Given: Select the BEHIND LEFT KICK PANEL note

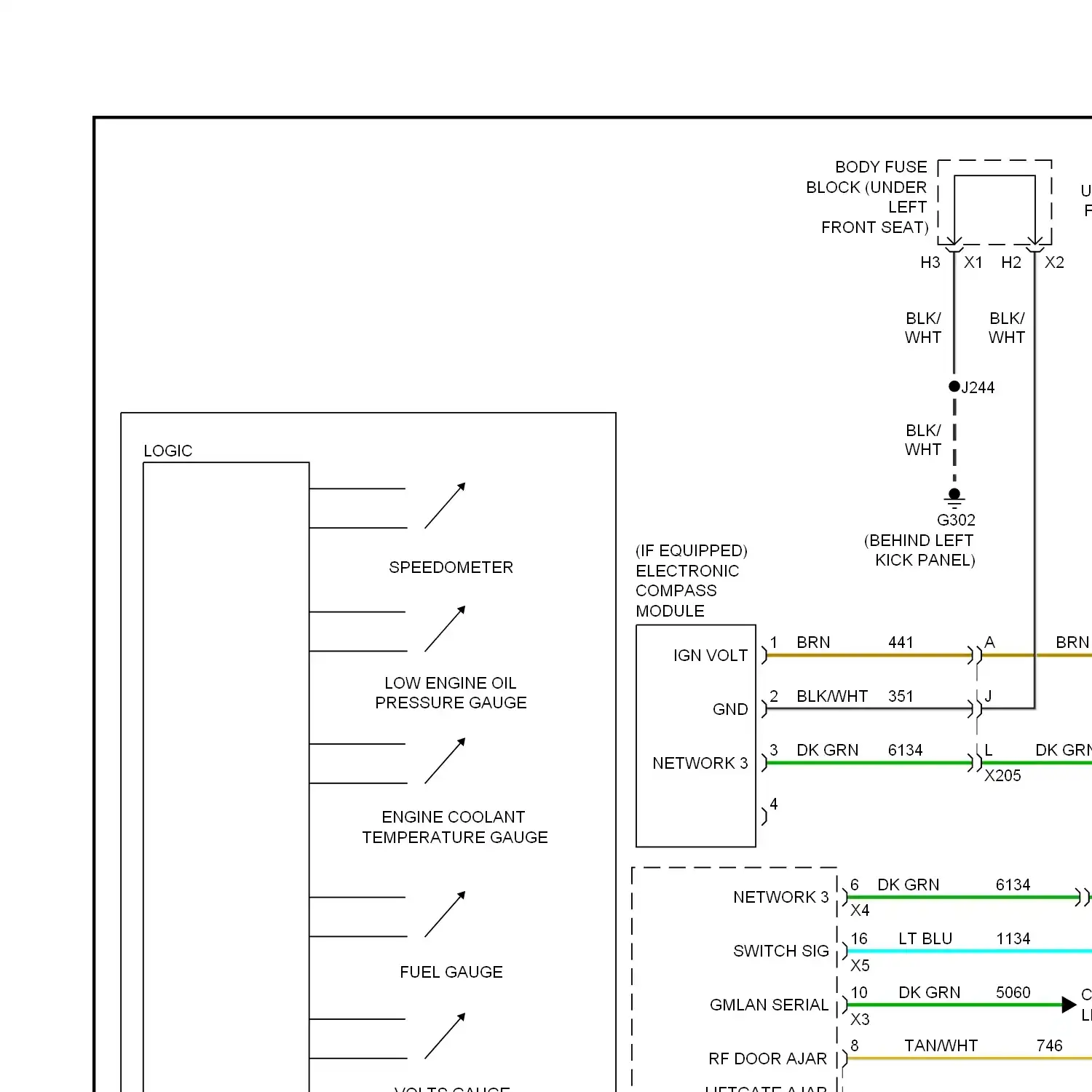Looking at the screenshot, I should click(x=919, y=550).
